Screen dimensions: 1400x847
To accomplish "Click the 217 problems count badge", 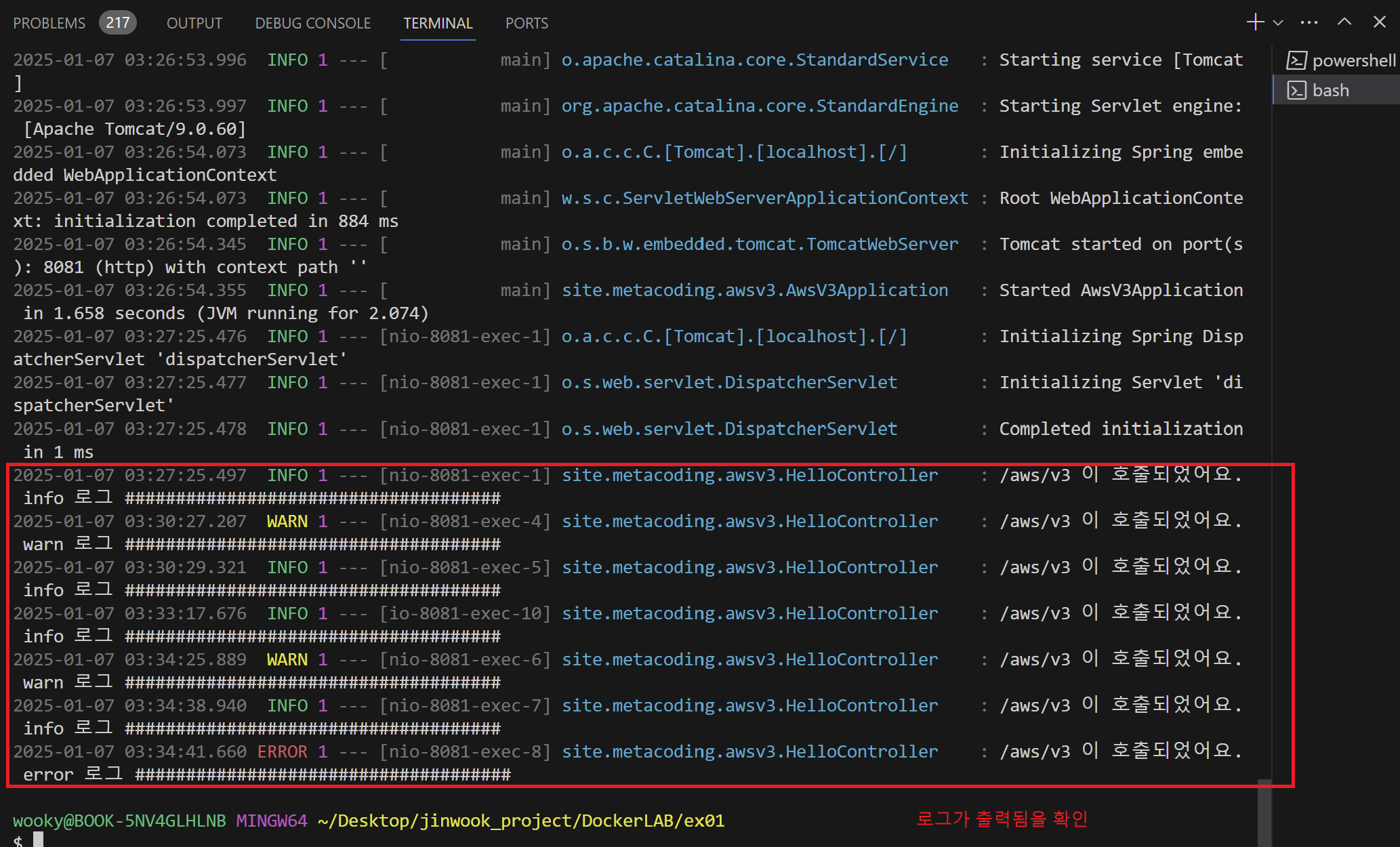I will pyautogui.click(x=117, y=23).
